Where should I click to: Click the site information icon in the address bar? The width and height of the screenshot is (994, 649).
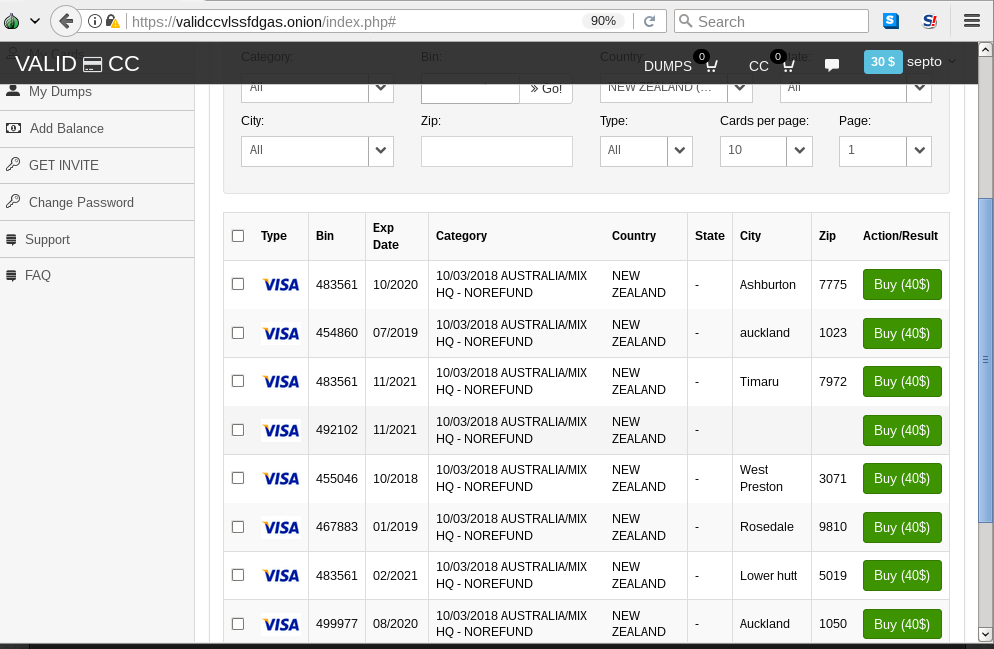point(94,22)
